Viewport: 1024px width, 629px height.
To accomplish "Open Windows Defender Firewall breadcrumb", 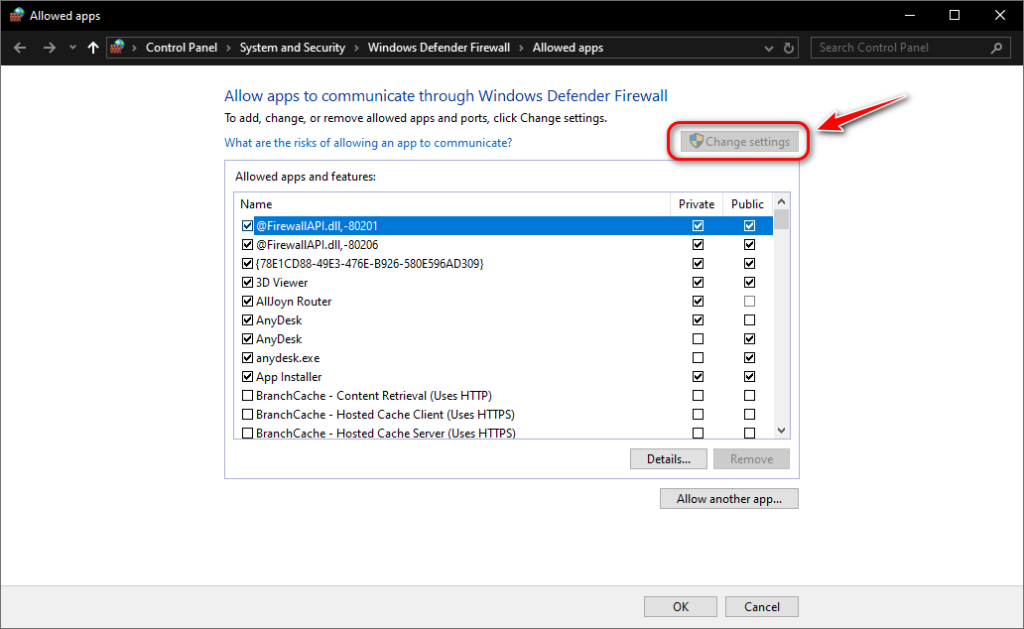I will click(x=439, y=48).
